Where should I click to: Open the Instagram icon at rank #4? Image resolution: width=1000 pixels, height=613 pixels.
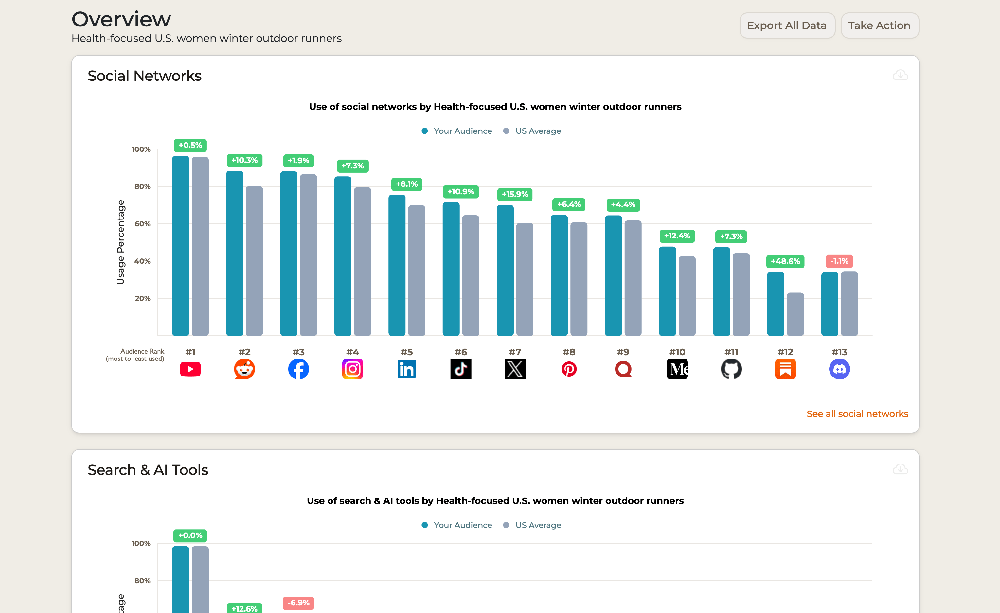353,368
